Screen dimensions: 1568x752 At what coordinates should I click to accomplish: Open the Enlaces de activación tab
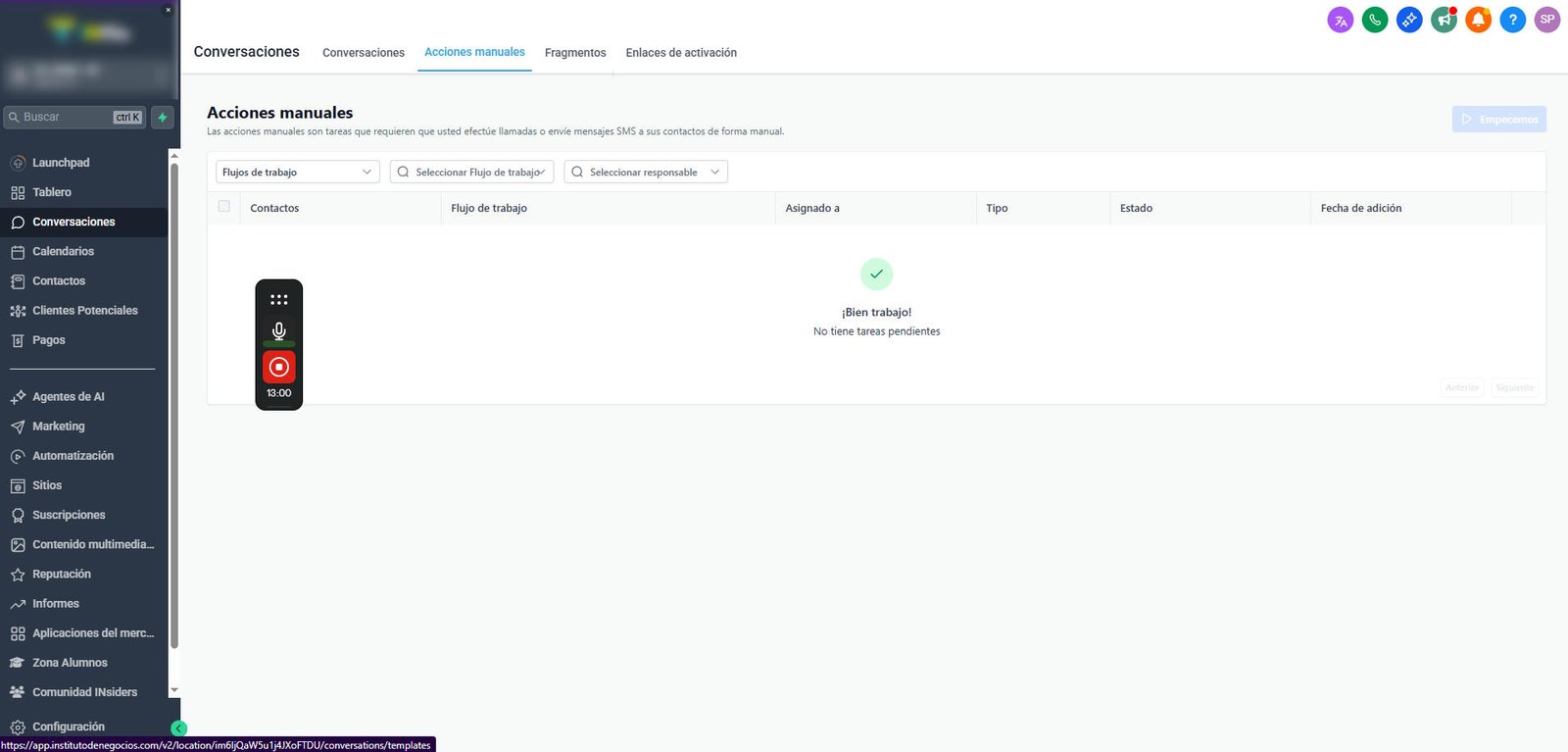(x=681, y=53)
